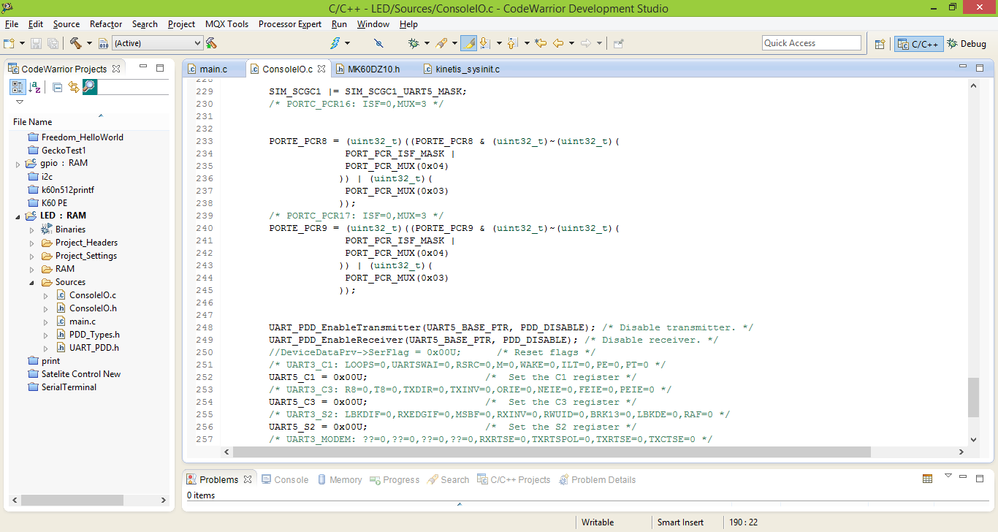Open the MQX Tools menu

click(x=227, y=24)
